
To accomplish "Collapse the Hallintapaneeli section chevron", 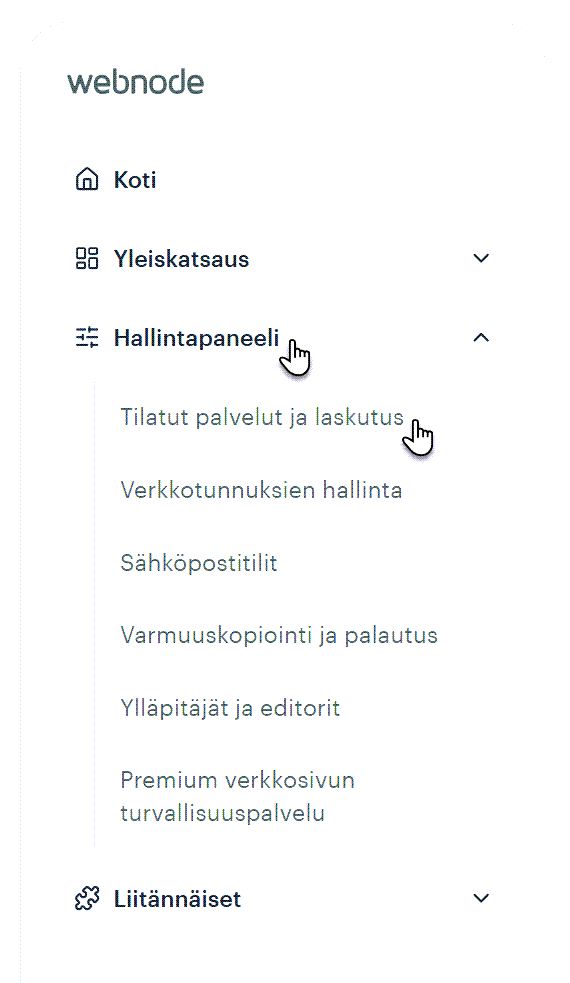I will click(481, 338).
